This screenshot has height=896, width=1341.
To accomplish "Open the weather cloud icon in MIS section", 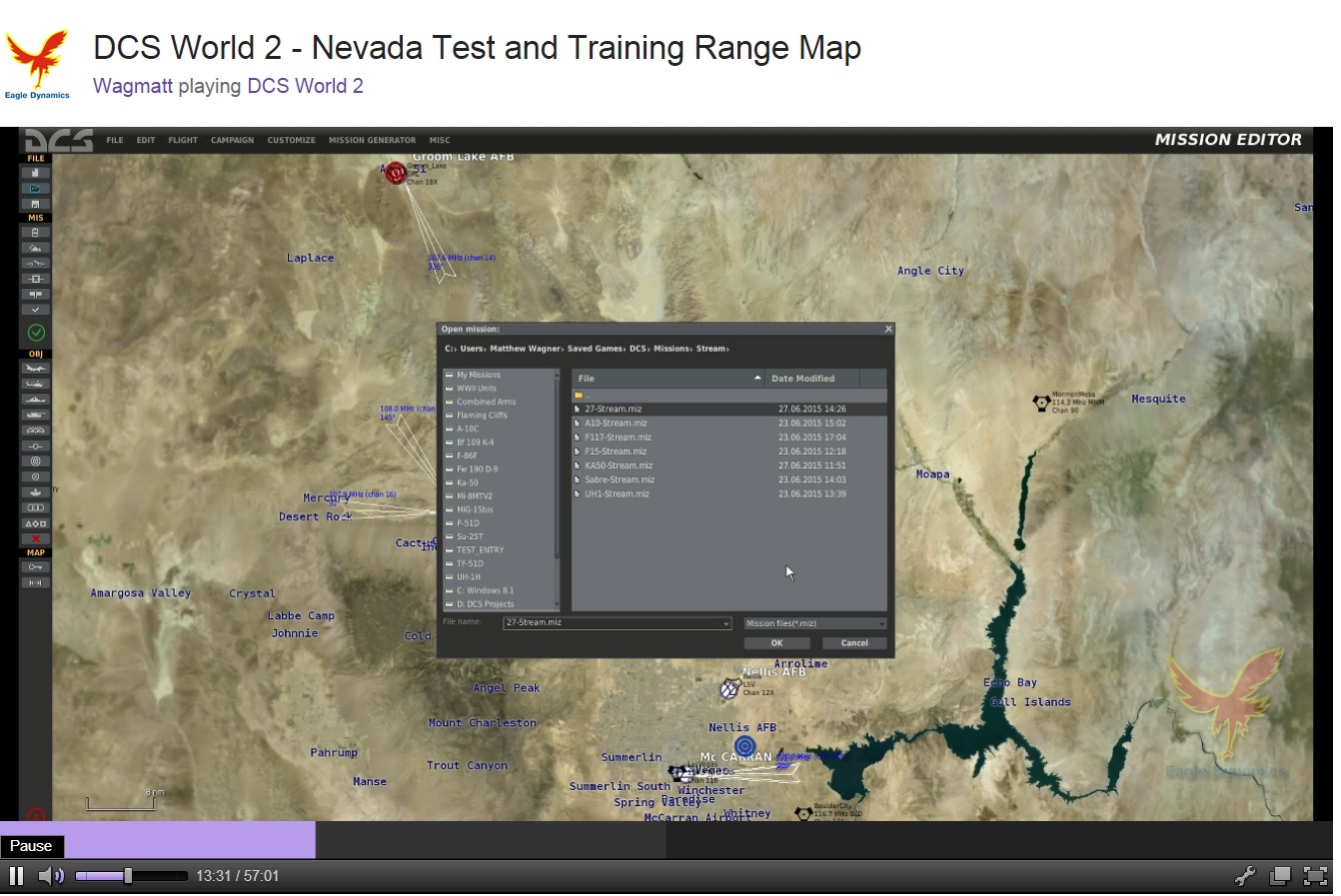I will coord(35,248).
